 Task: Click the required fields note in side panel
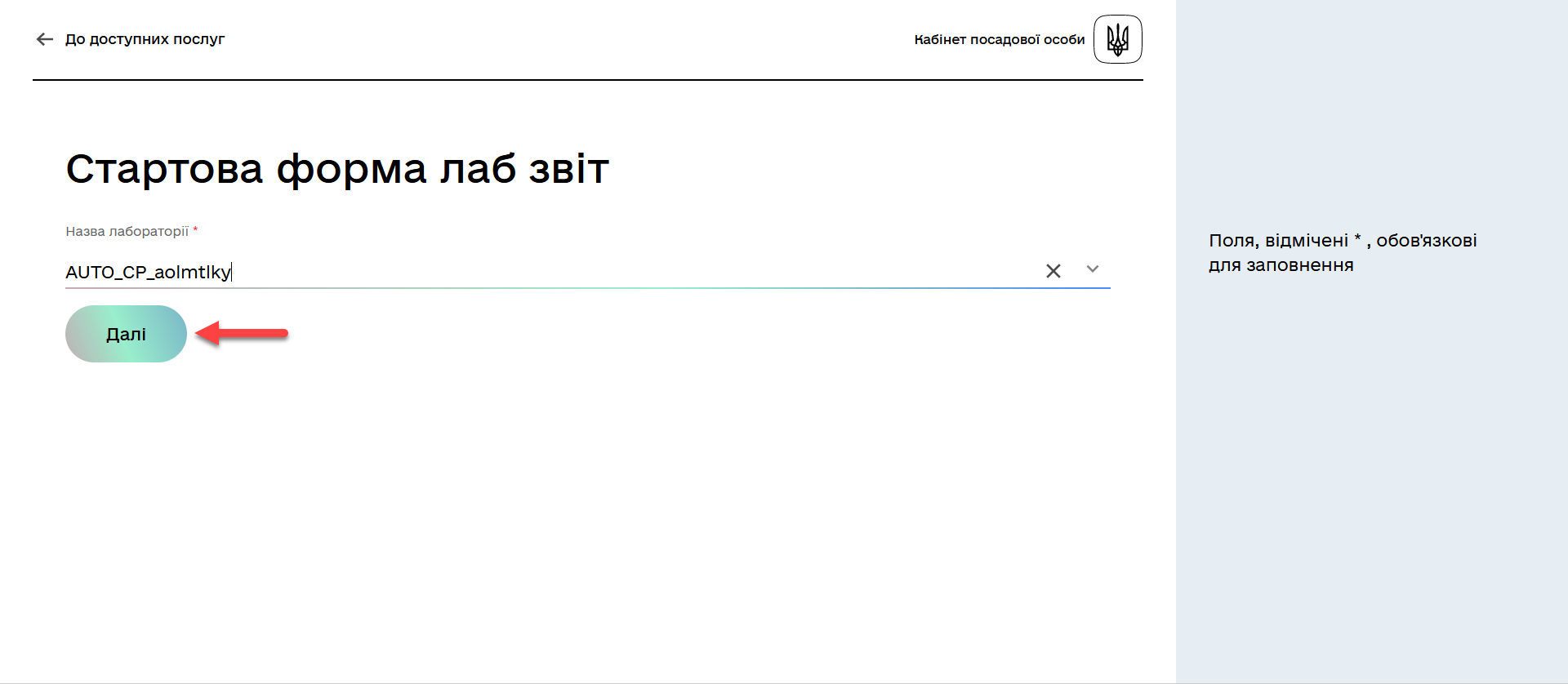[x=1343, y=252]
